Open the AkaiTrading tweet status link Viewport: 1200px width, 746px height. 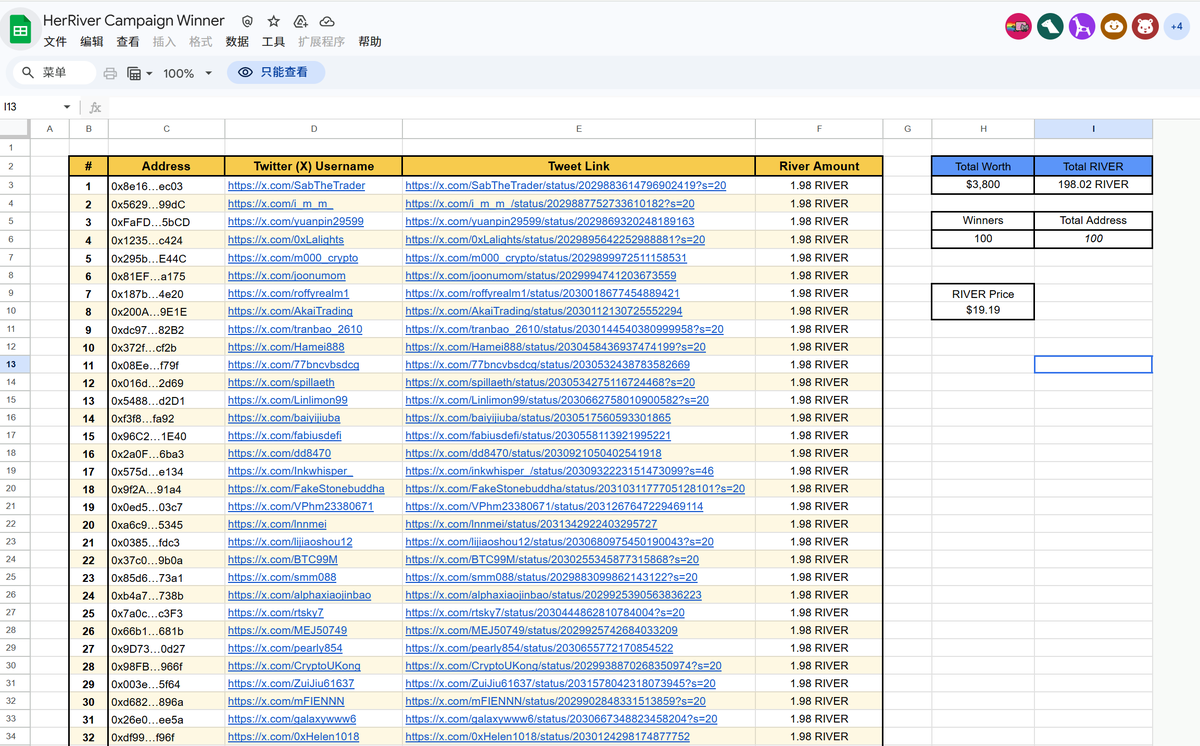pos(543,311)
